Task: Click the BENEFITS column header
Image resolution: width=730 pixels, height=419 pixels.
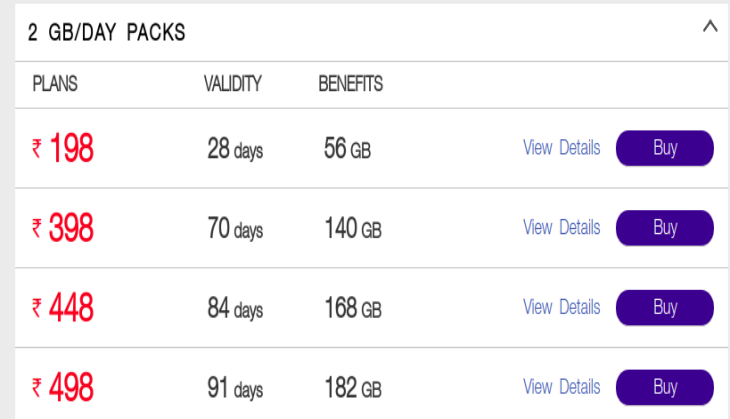Action: (x=351, y=84)
